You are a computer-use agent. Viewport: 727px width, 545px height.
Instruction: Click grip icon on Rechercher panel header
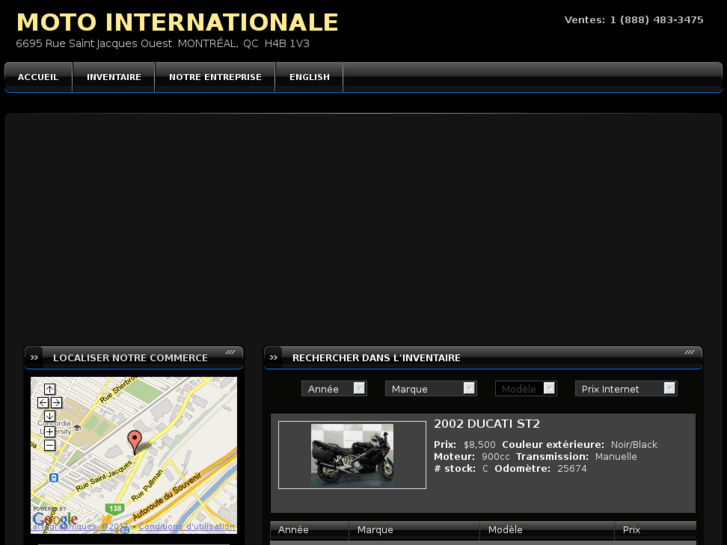click(x=689, y=352)
